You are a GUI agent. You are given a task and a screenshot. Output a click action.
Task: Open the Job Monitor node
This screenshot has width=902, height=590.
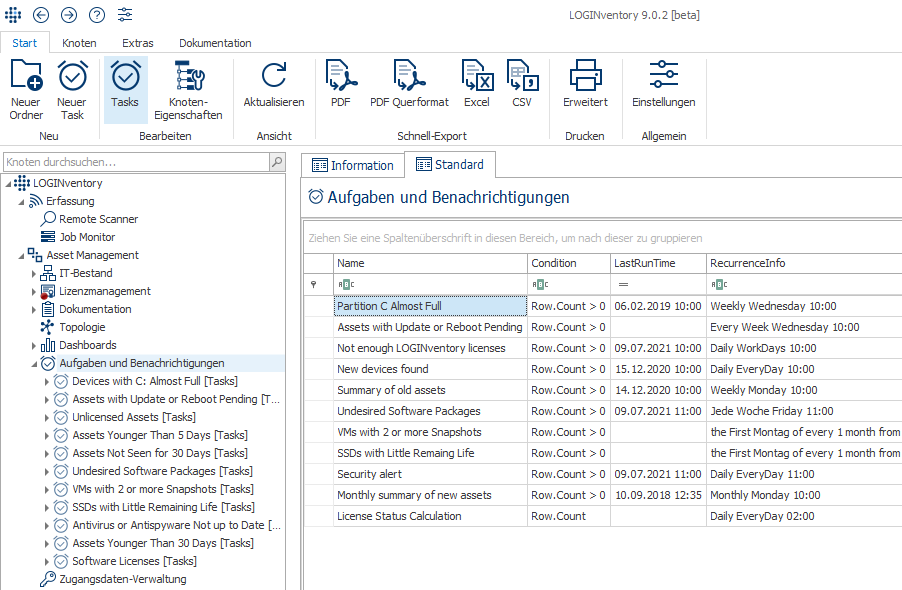(87, 237)
